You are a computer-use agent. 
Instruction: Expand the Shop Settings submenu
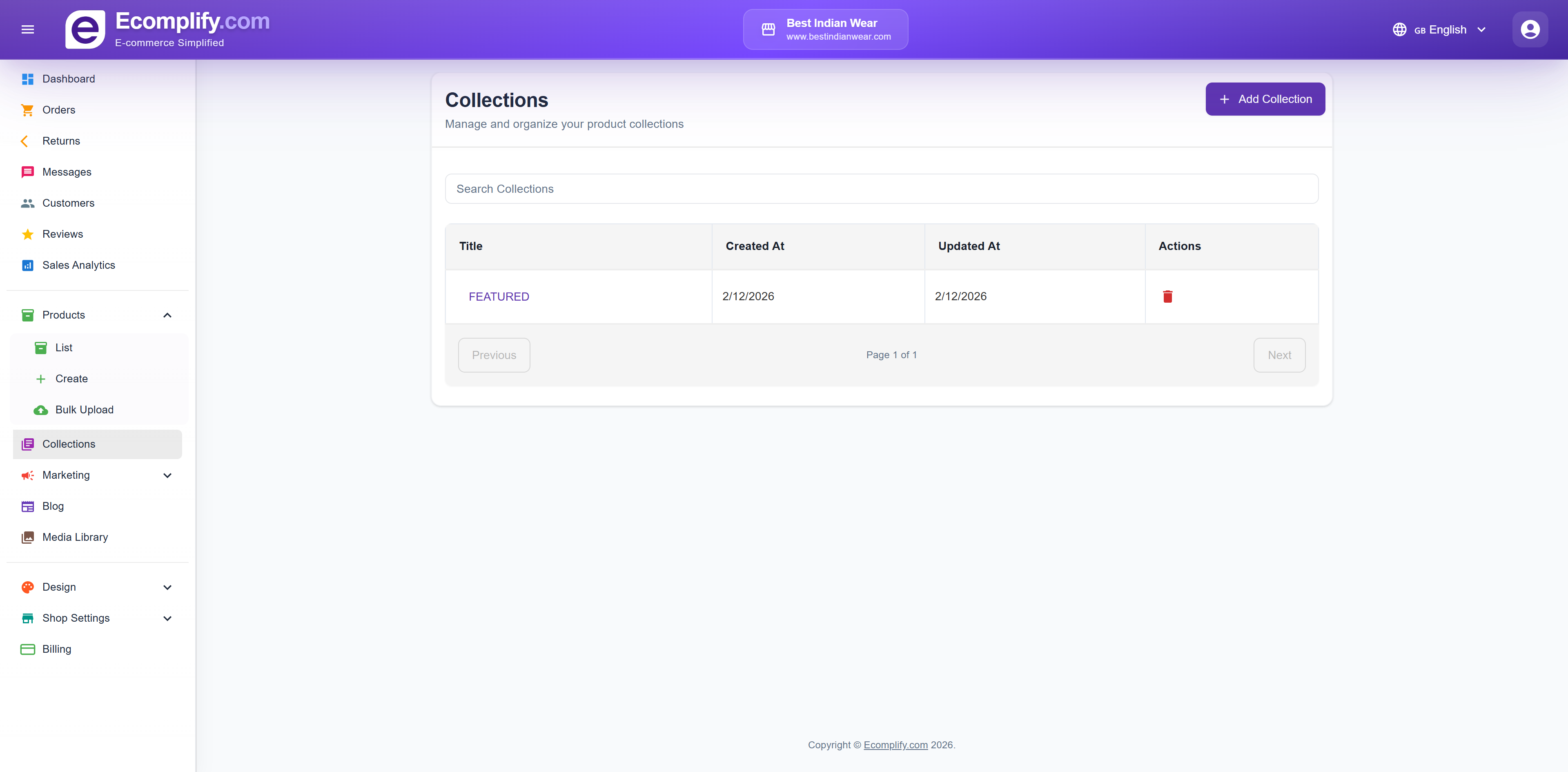[x=167, y=618]
